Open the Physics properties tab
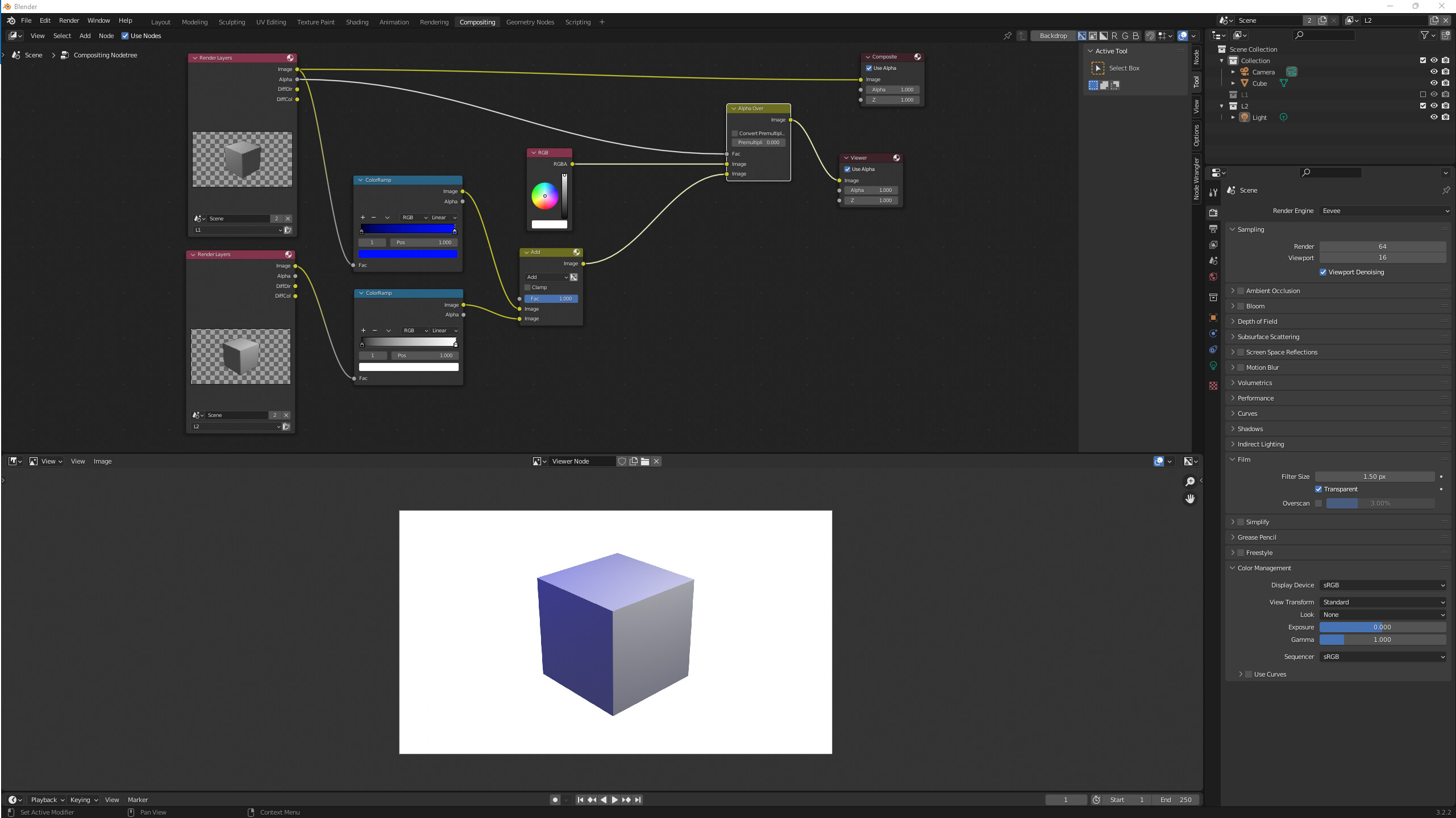1456x818 pixels. 1213,333
